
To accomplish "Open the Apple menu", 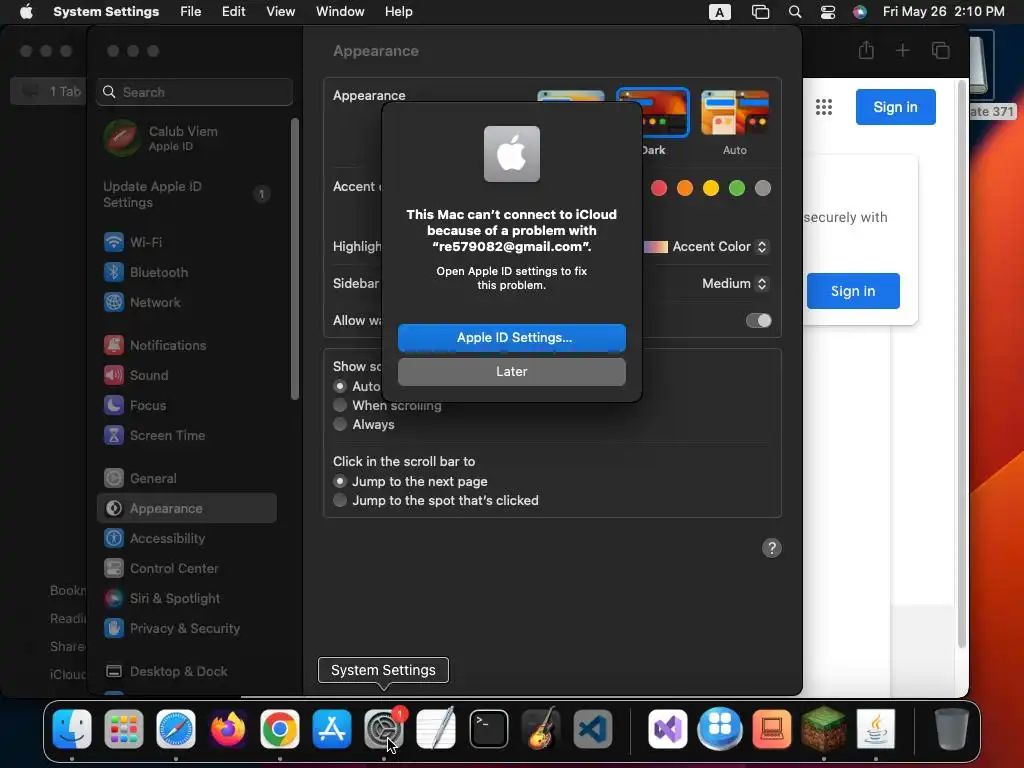I will [26, 12].
